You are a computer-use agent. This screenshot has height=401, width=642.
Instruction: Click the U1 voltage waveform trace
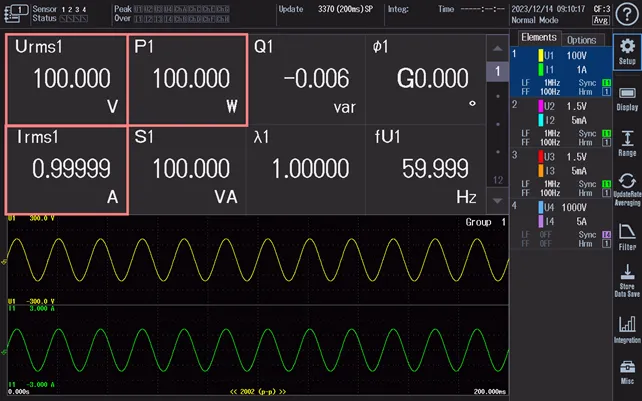pos(258,260)
